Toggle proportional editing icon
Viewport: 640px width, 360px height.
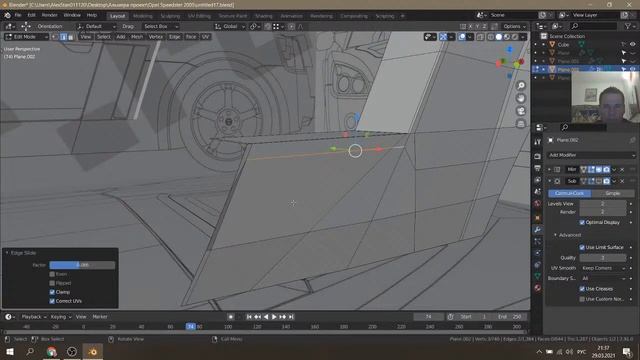coord(291,26)
